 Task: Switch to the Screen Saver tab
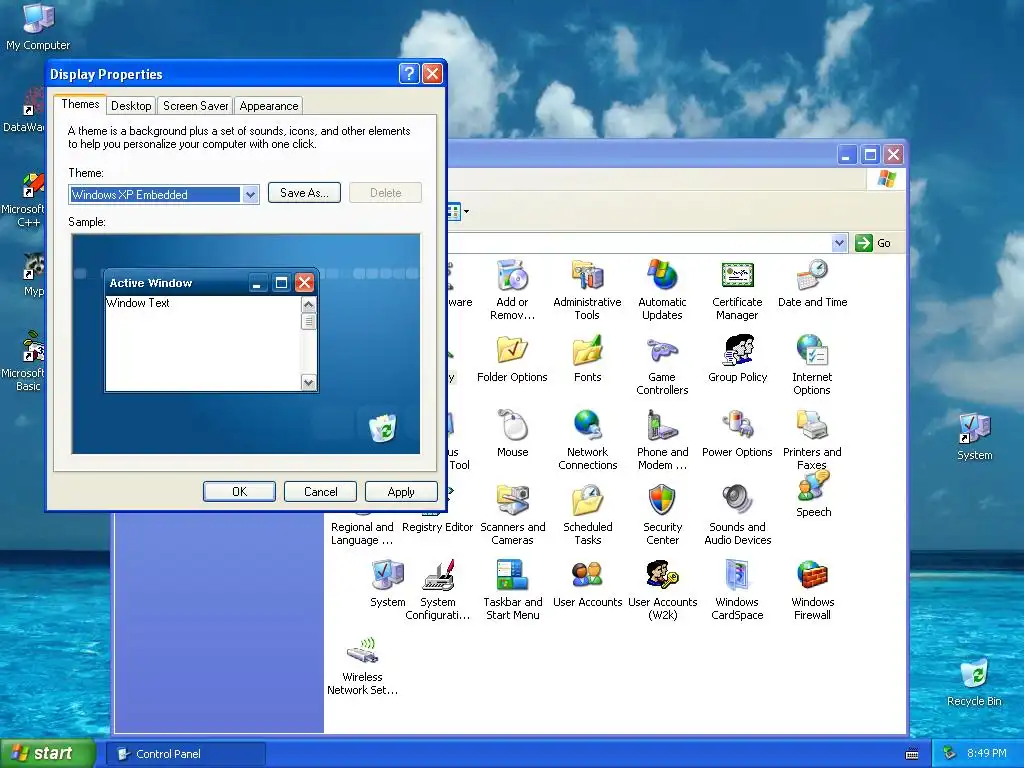(195, 106)
